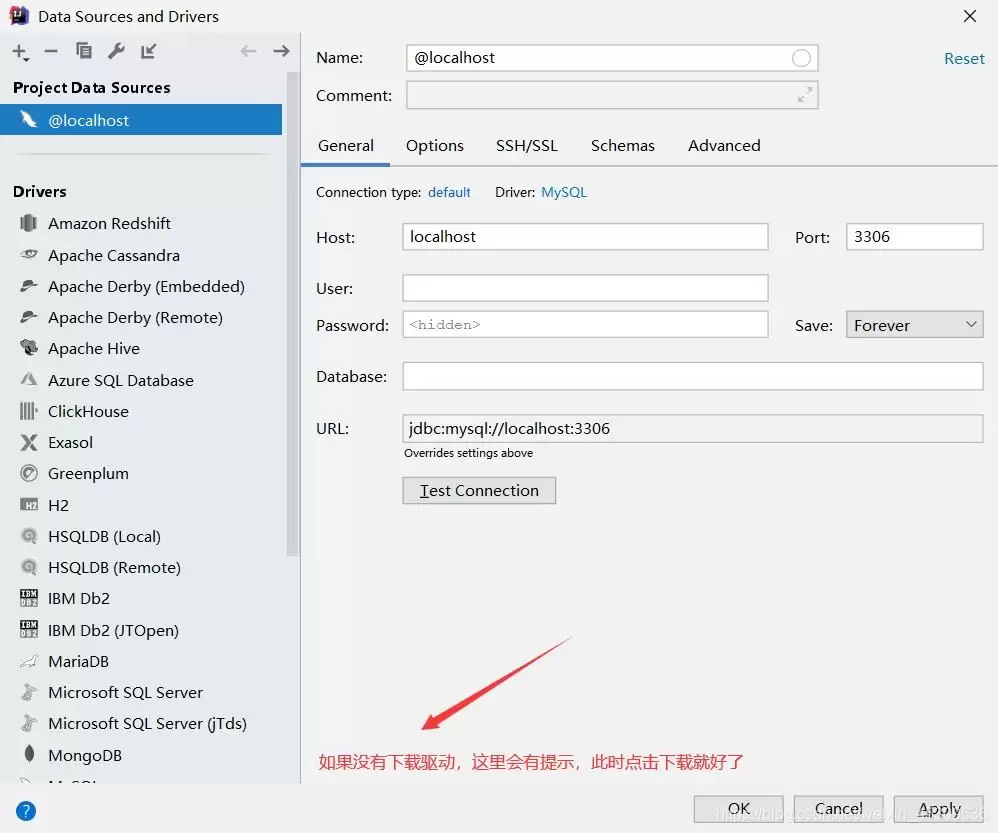This screenshot has width=998, height=833.
Task: Click the Exasol X icon
Action: 29,442
